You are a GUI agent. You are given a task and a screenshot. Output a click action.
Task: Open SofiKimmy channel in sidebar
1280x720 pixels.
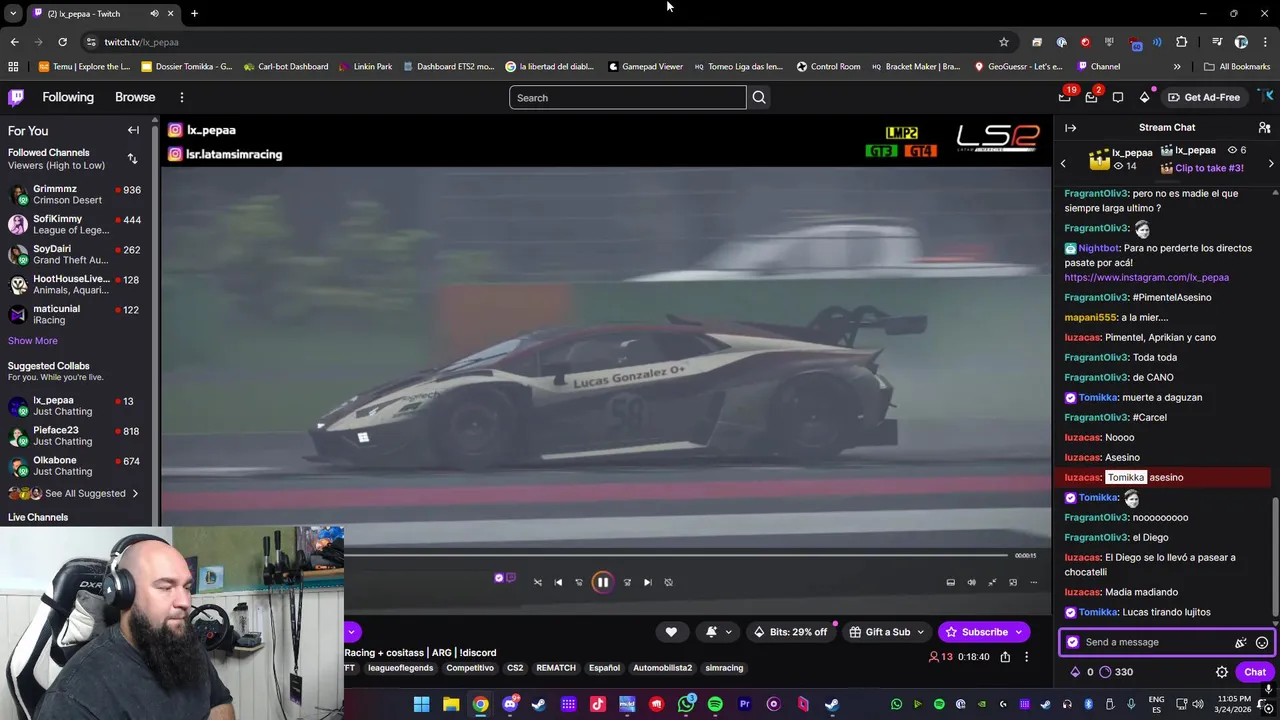(75, 224)
